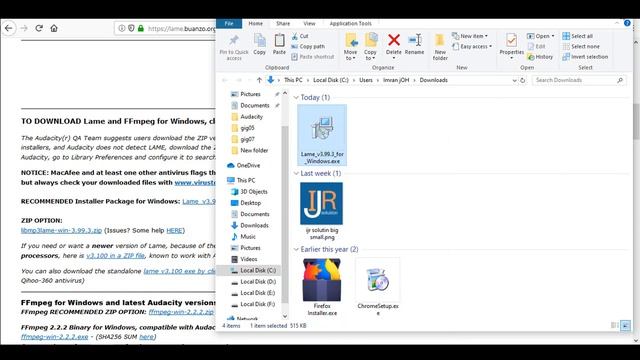Viewport: 640px width, 360px height.
Task: Switch to the Home ribbon tab
Action: (256, 24)
